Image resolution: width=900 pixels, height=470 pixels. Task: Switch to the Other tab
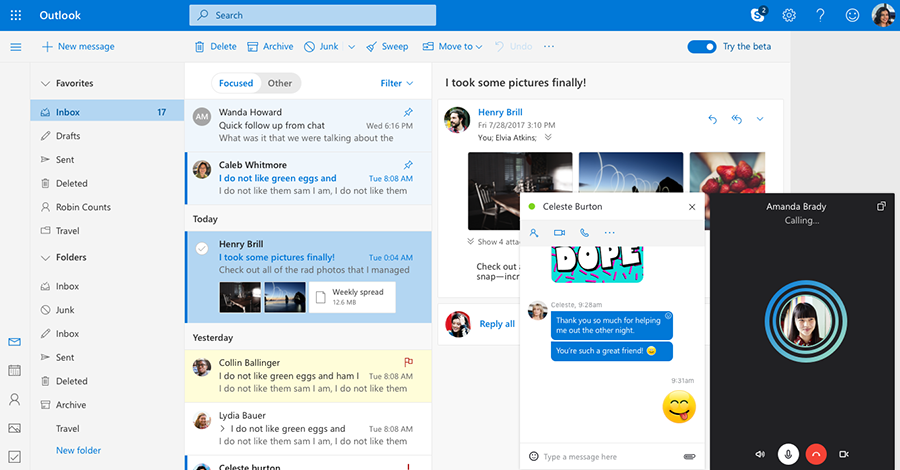280,84
